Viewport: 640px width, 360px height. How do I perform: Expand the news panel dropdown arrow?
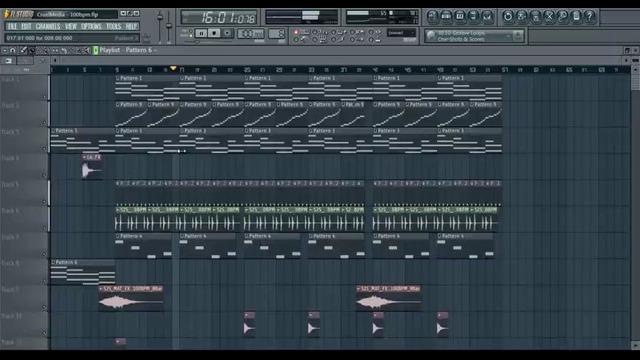(x=509, y=36)
